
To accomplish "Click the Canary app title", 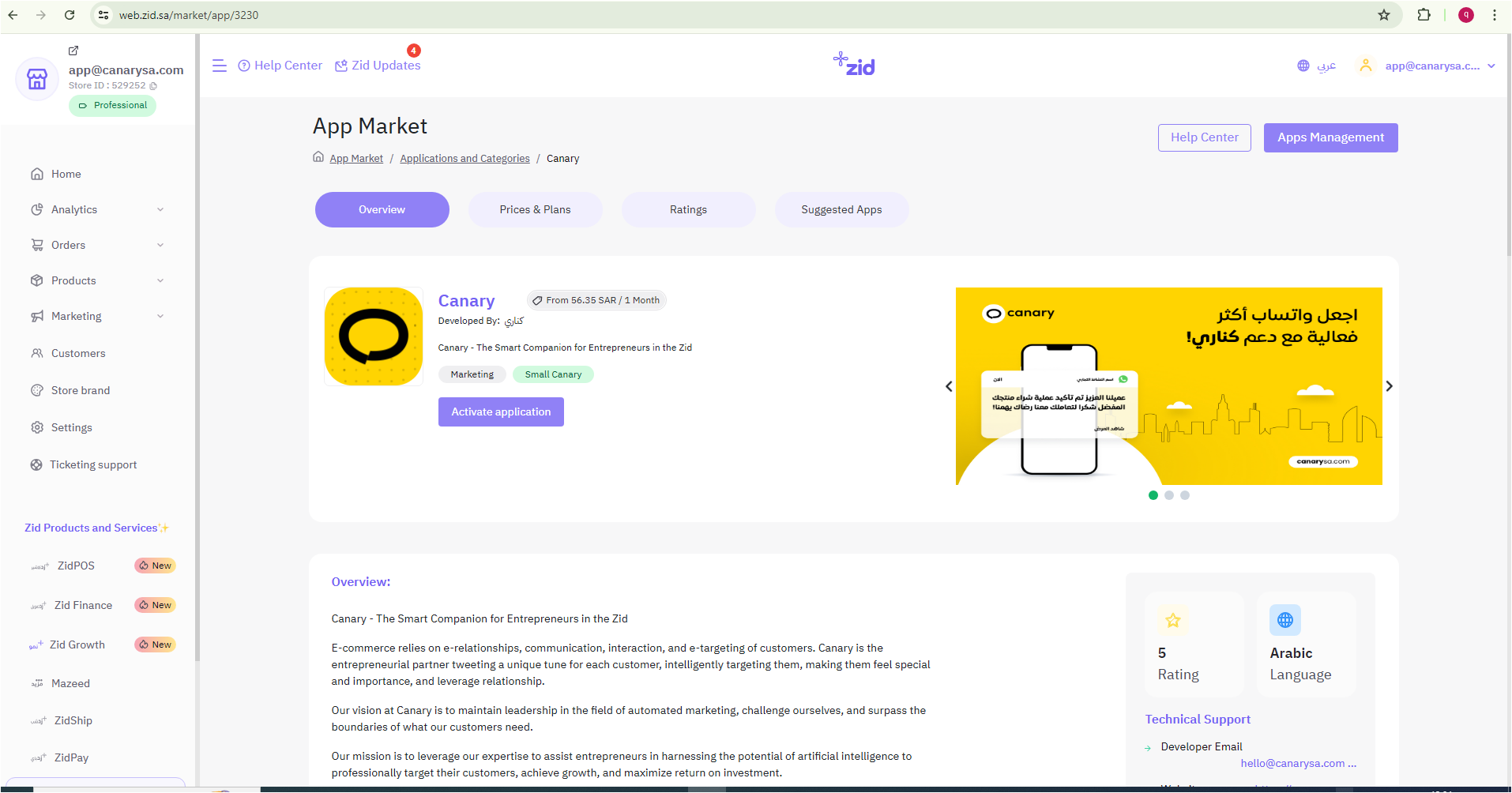I will tap(466, 301).
